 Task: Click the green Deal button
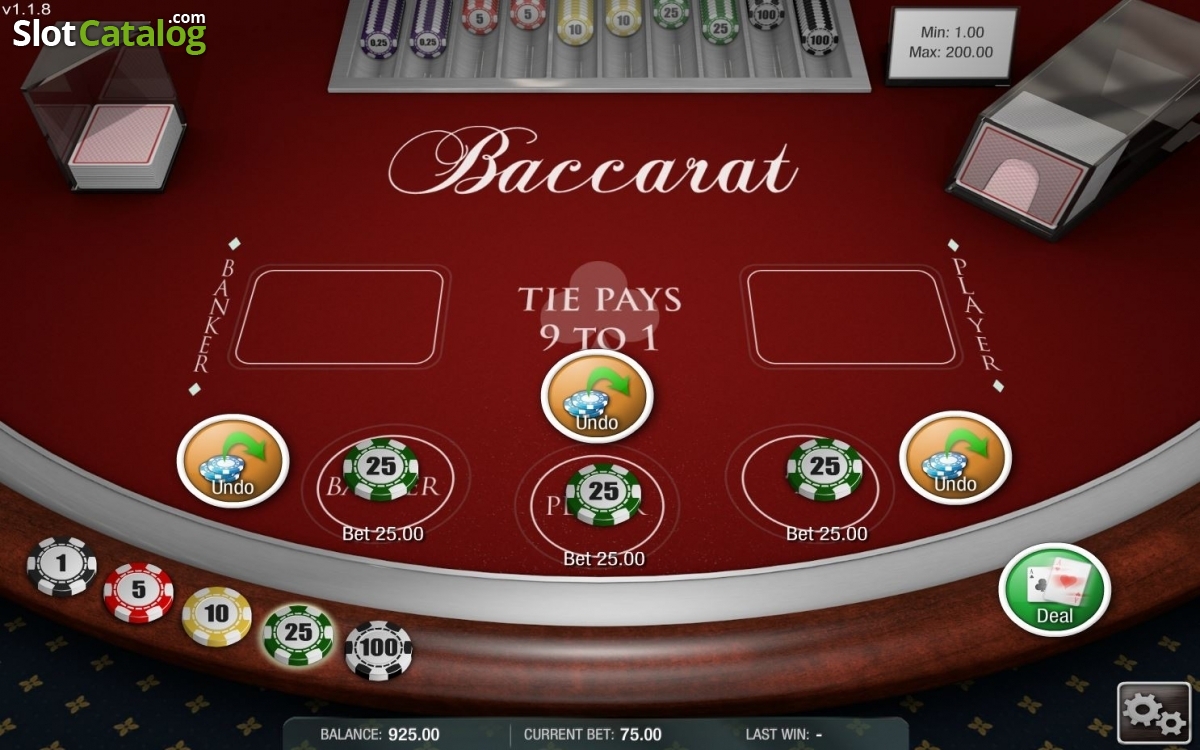(1055, 589)
